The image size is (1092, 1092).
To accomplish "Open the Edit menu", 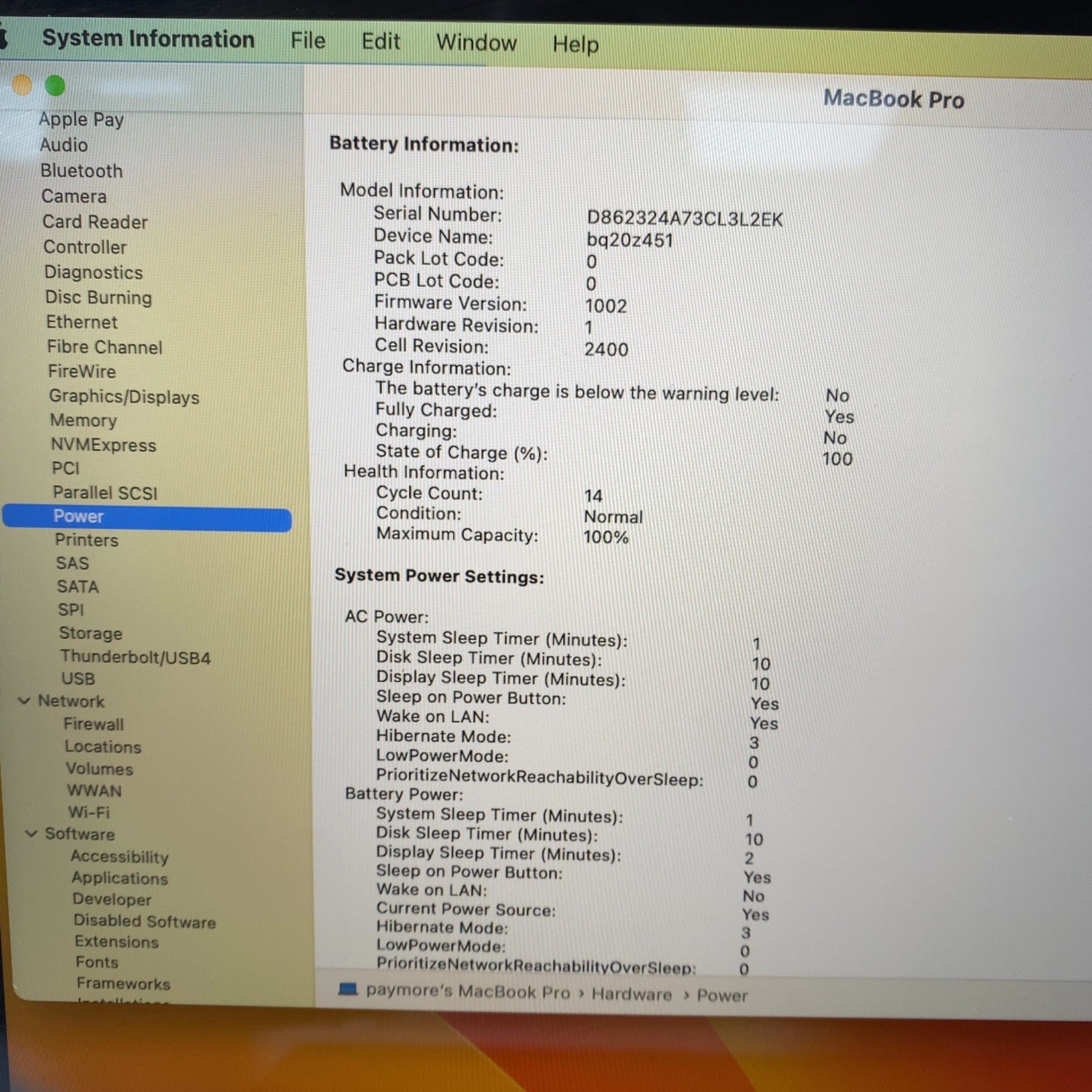I will tap(381, 41).
